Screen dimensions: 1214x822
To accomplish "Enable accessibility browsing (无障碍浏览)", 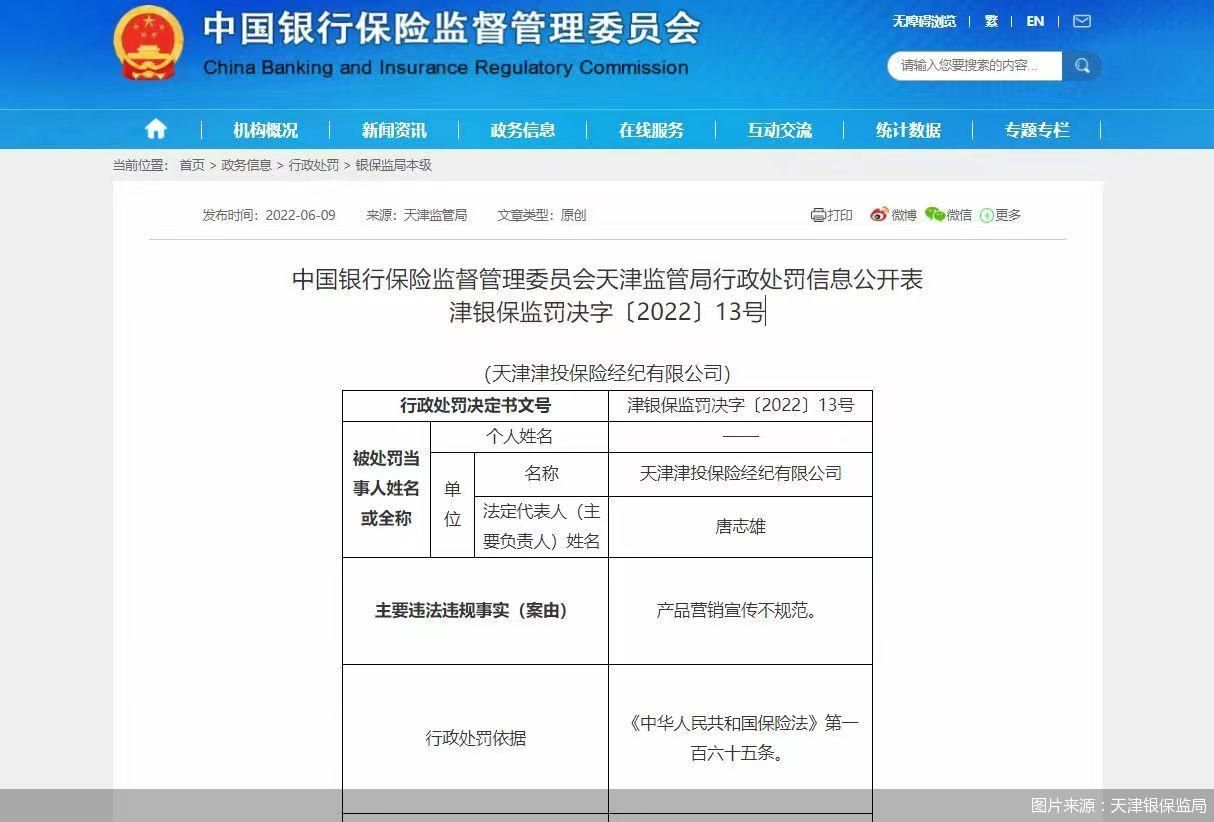I will pos(923,21).
